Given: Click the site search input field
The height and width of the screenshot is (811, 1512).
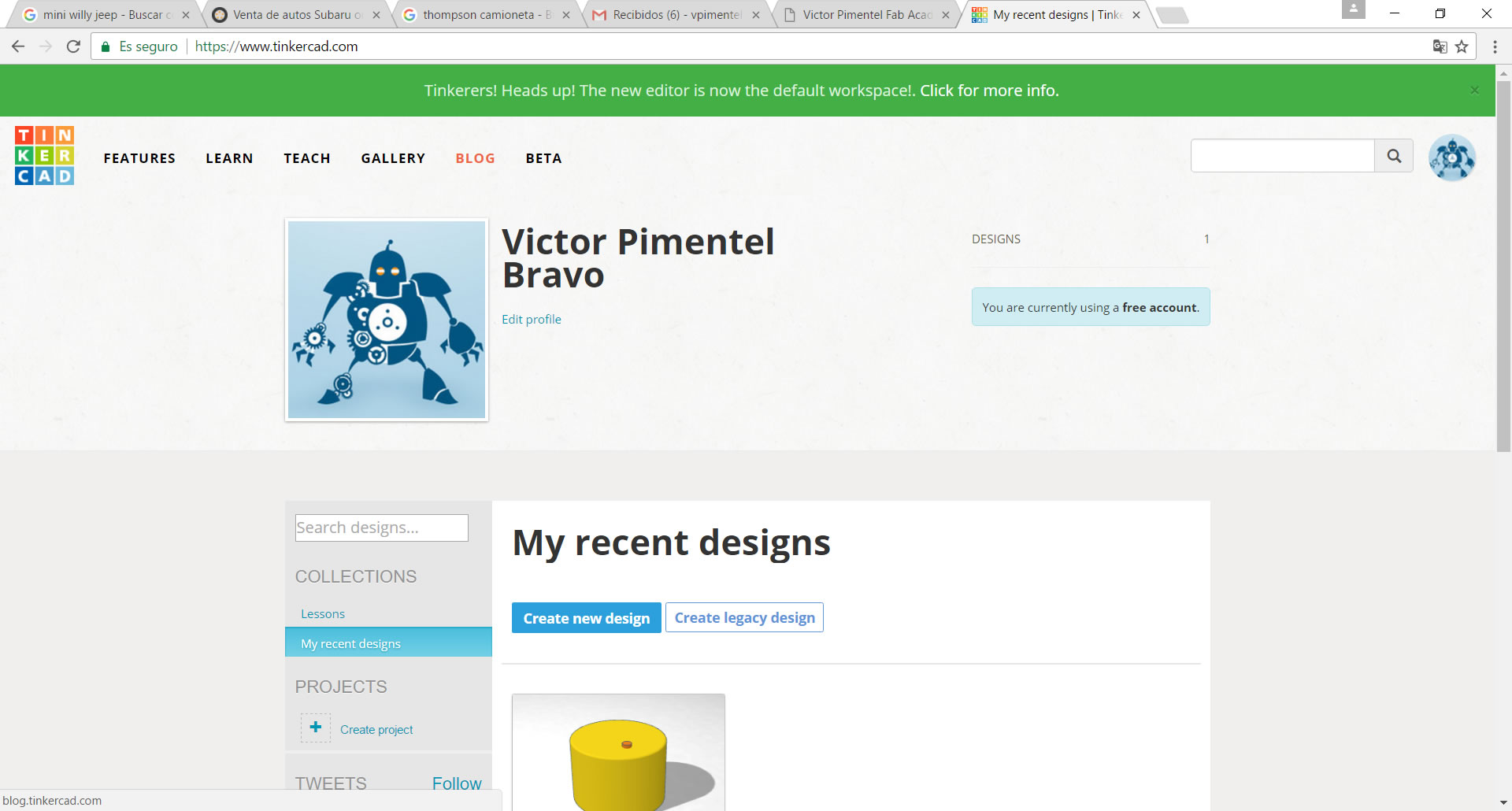Looking at the screenshot, I should click(1283, 156).
